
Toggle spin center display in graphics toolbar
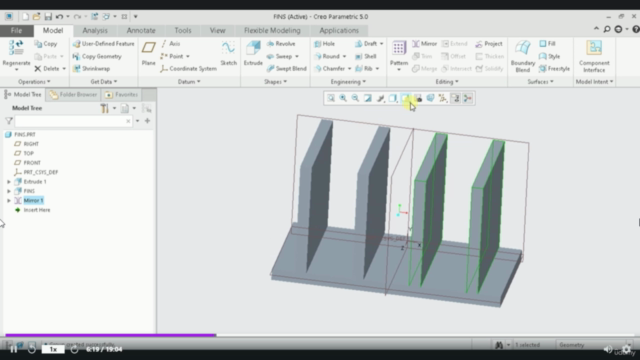468,98
